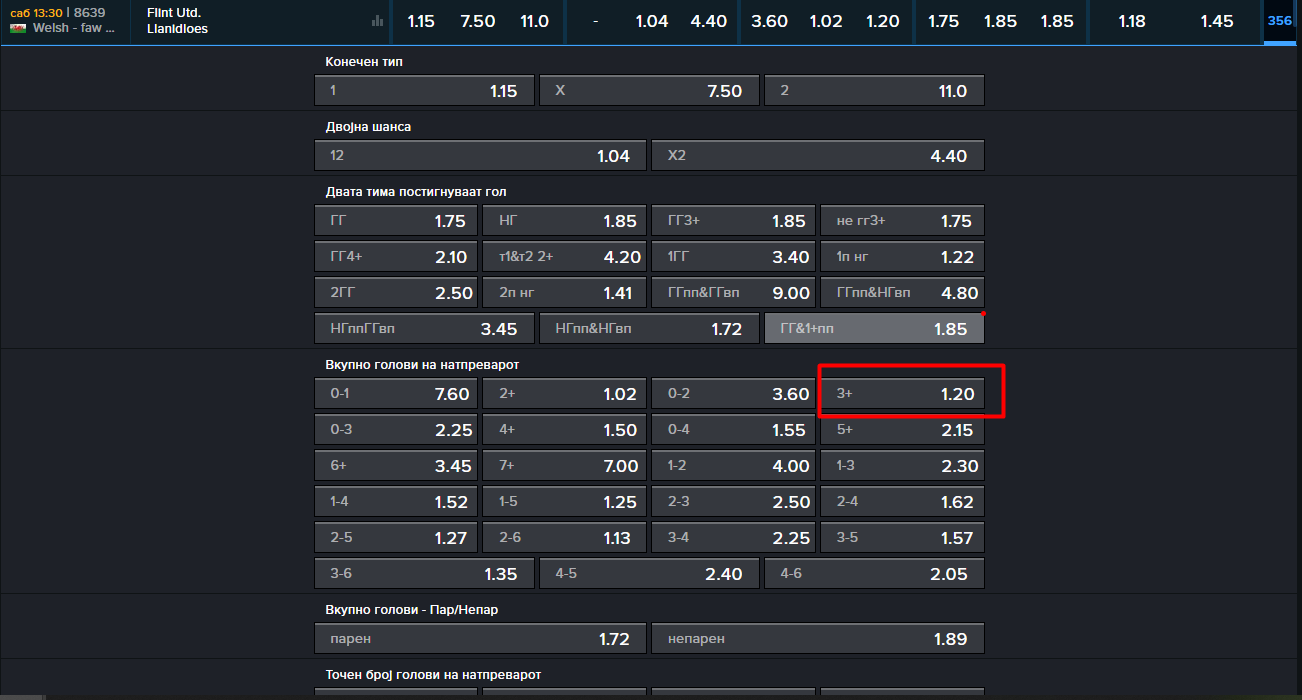Open match statistics bar chart icon

[x=377, y=21]
